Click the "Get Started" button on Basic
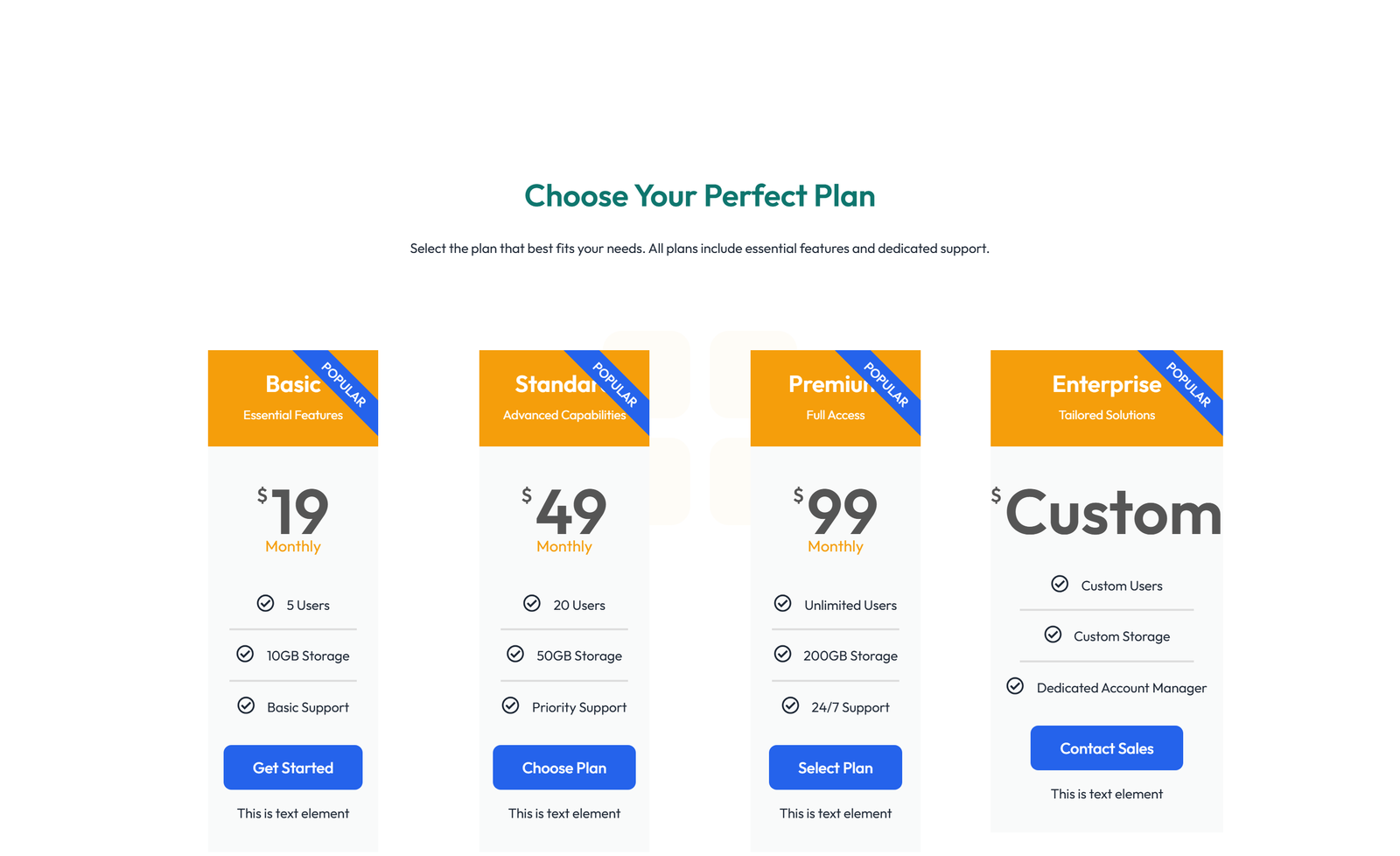This screenshot has width=1400, height=856. [292, 768]
